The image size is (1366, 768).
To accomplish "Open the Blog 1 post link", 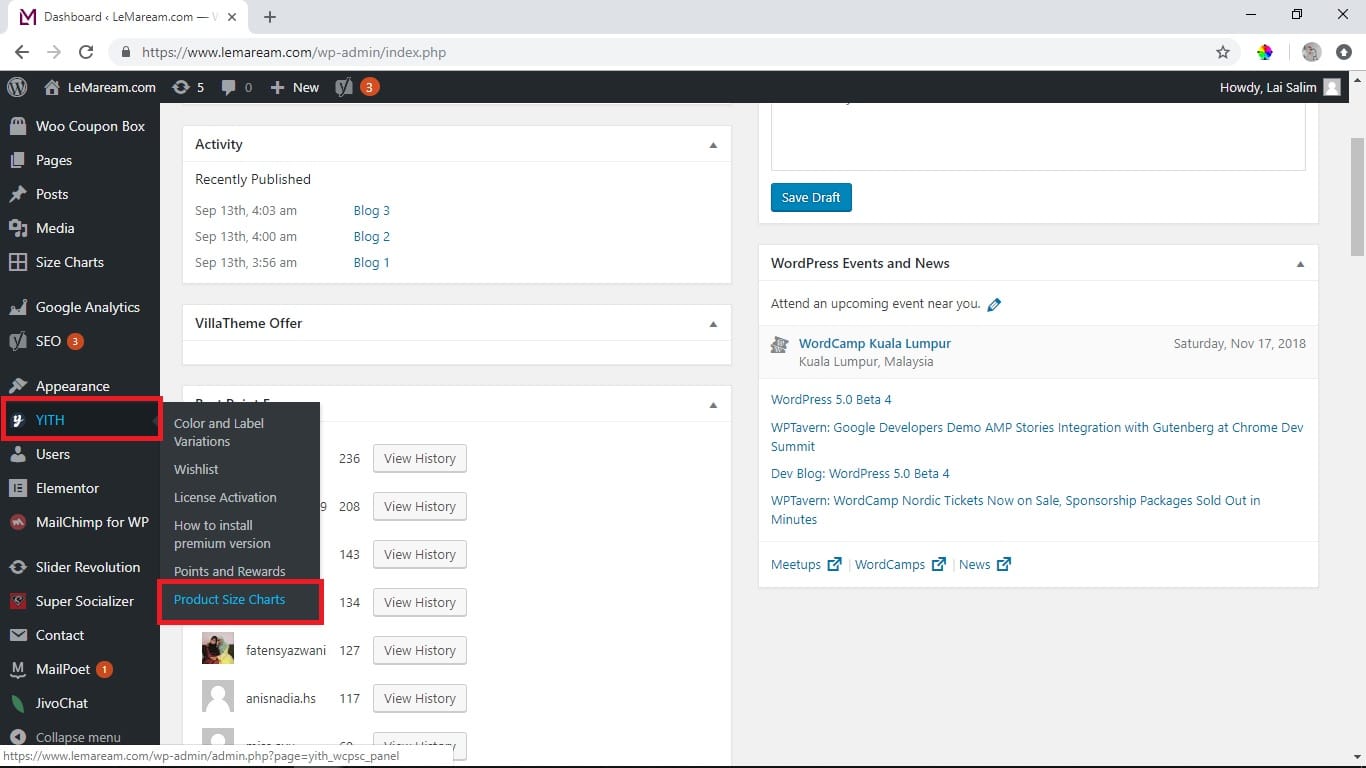I will [372, 262].
